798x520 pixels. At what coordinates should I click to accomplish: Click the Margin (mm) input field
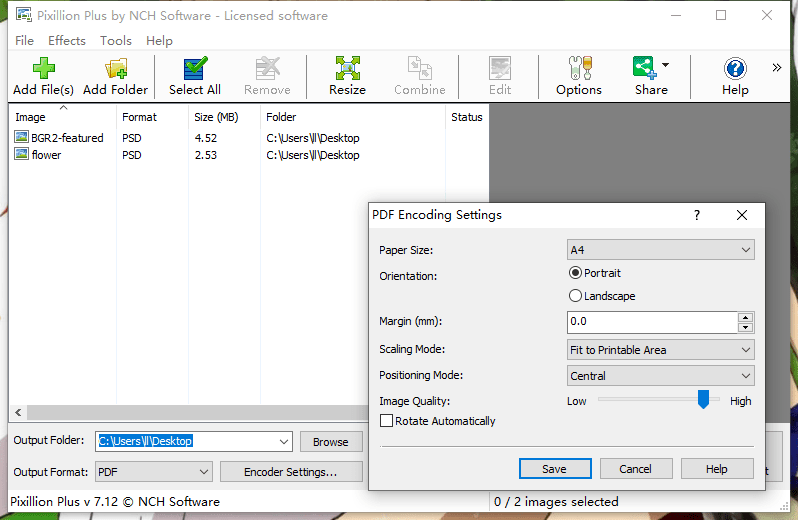(x=652, y=322)
